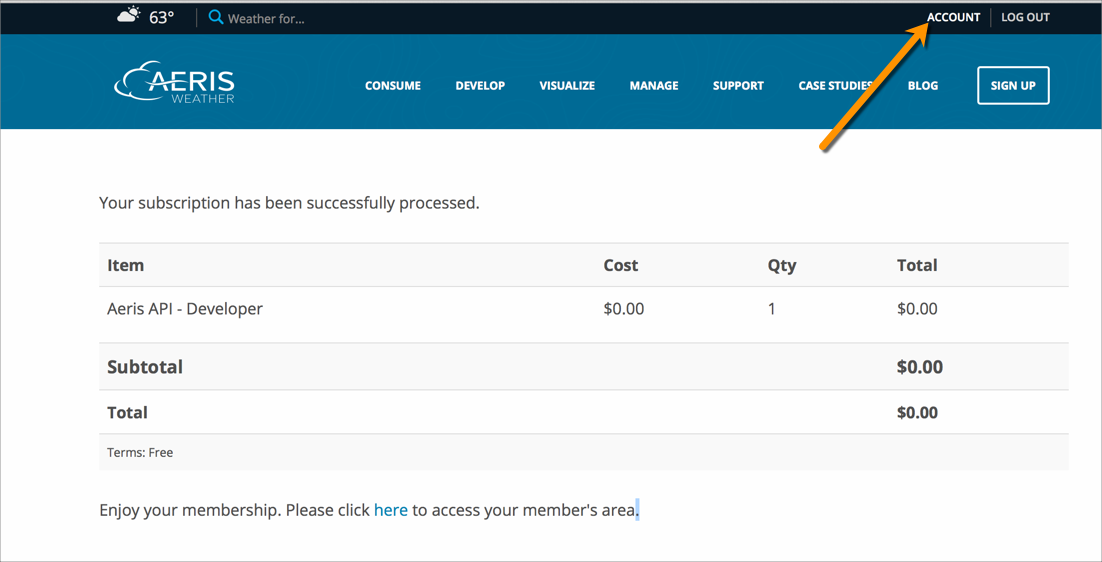
Task: Click the partly cloudy weather icon
Action: pyautogui.click(x=129, y=16)
